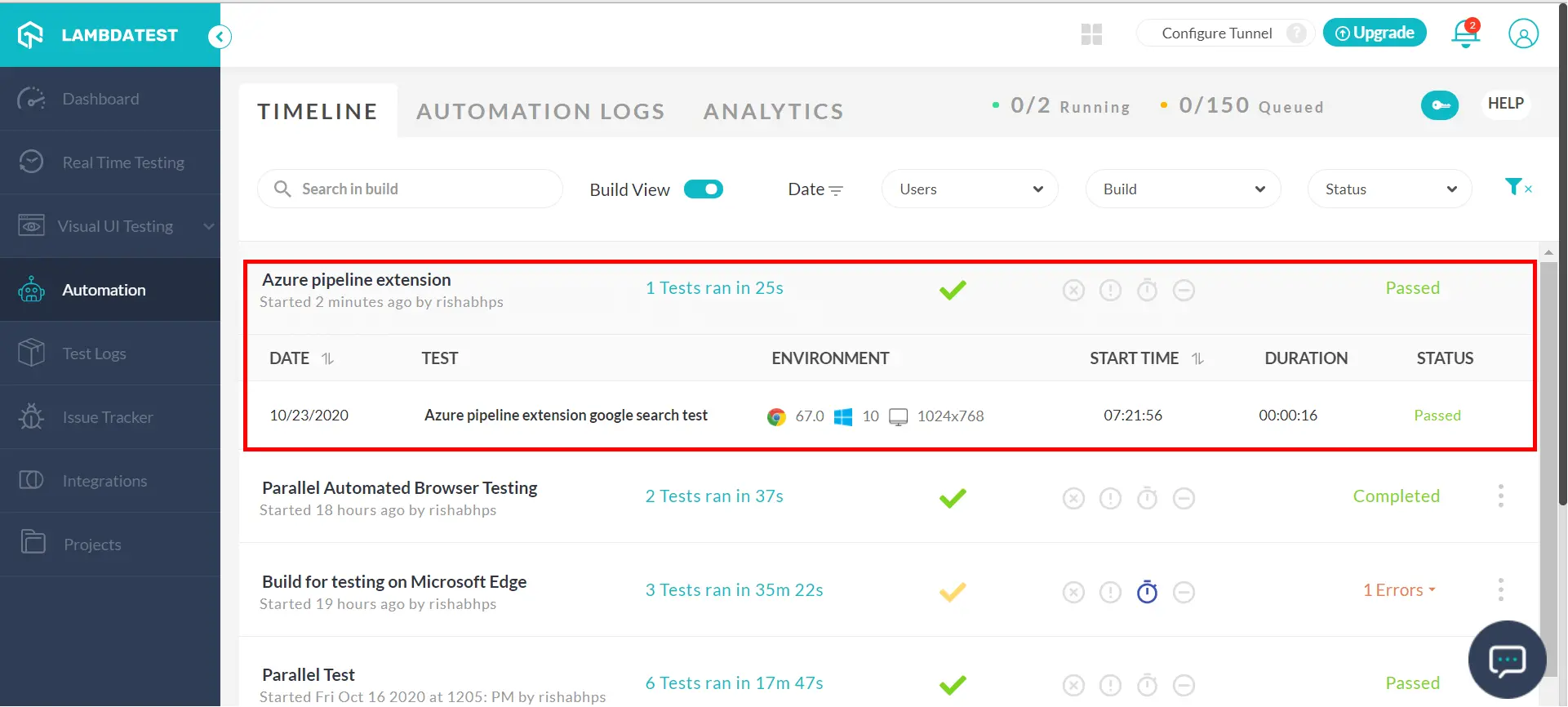Screen dimensions: 1568x707
Task: Sort by the DATE column arrows
Action: 327,358
